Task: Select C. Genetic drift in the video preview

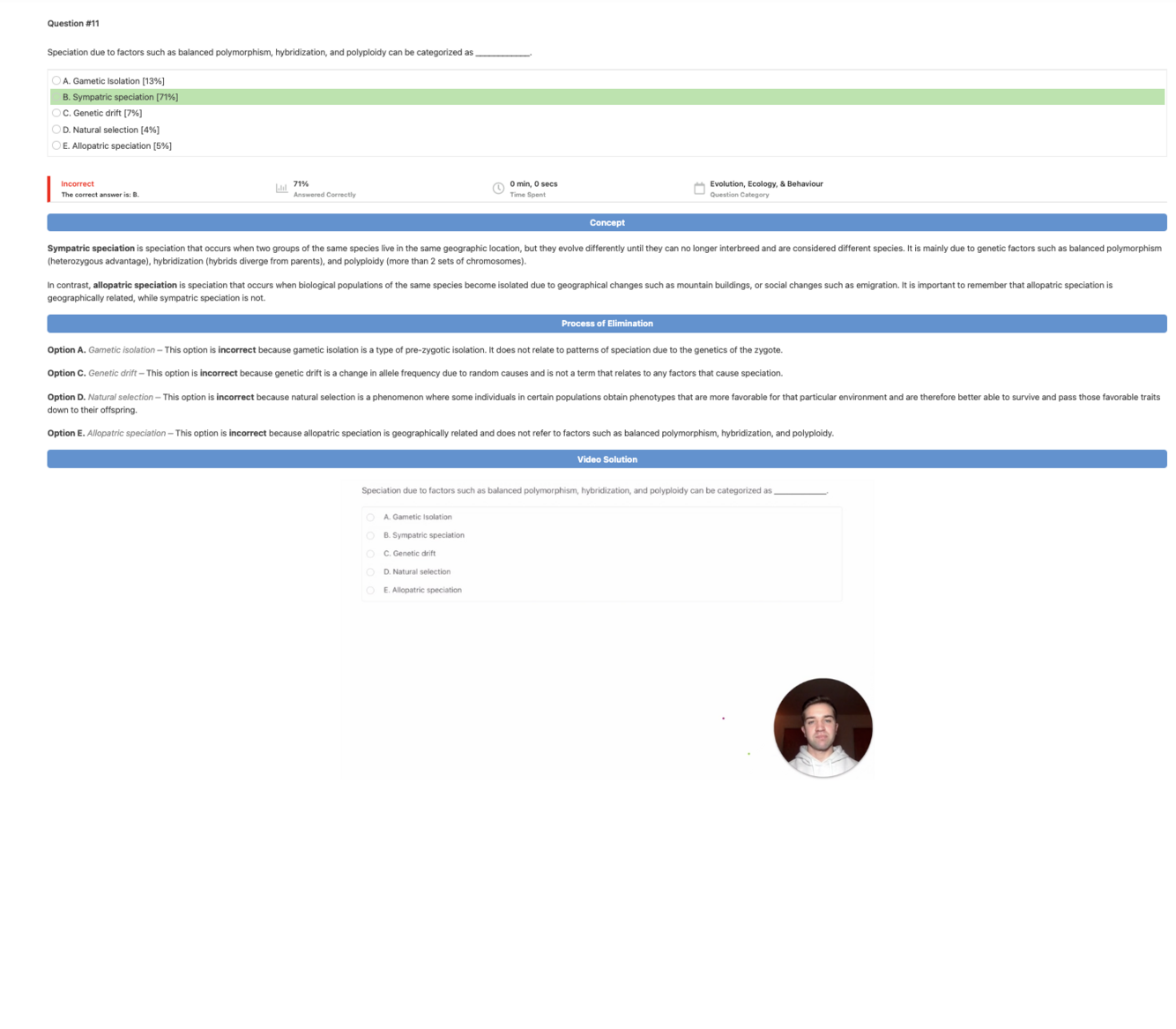Action: 370,554
